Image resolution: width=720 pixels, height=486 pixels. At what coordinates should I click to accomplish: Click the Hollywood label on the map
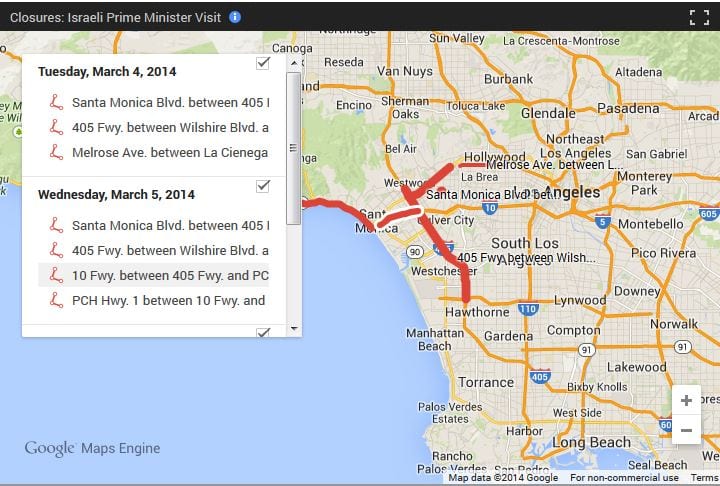pyautogui.click(x=495, y=157)
